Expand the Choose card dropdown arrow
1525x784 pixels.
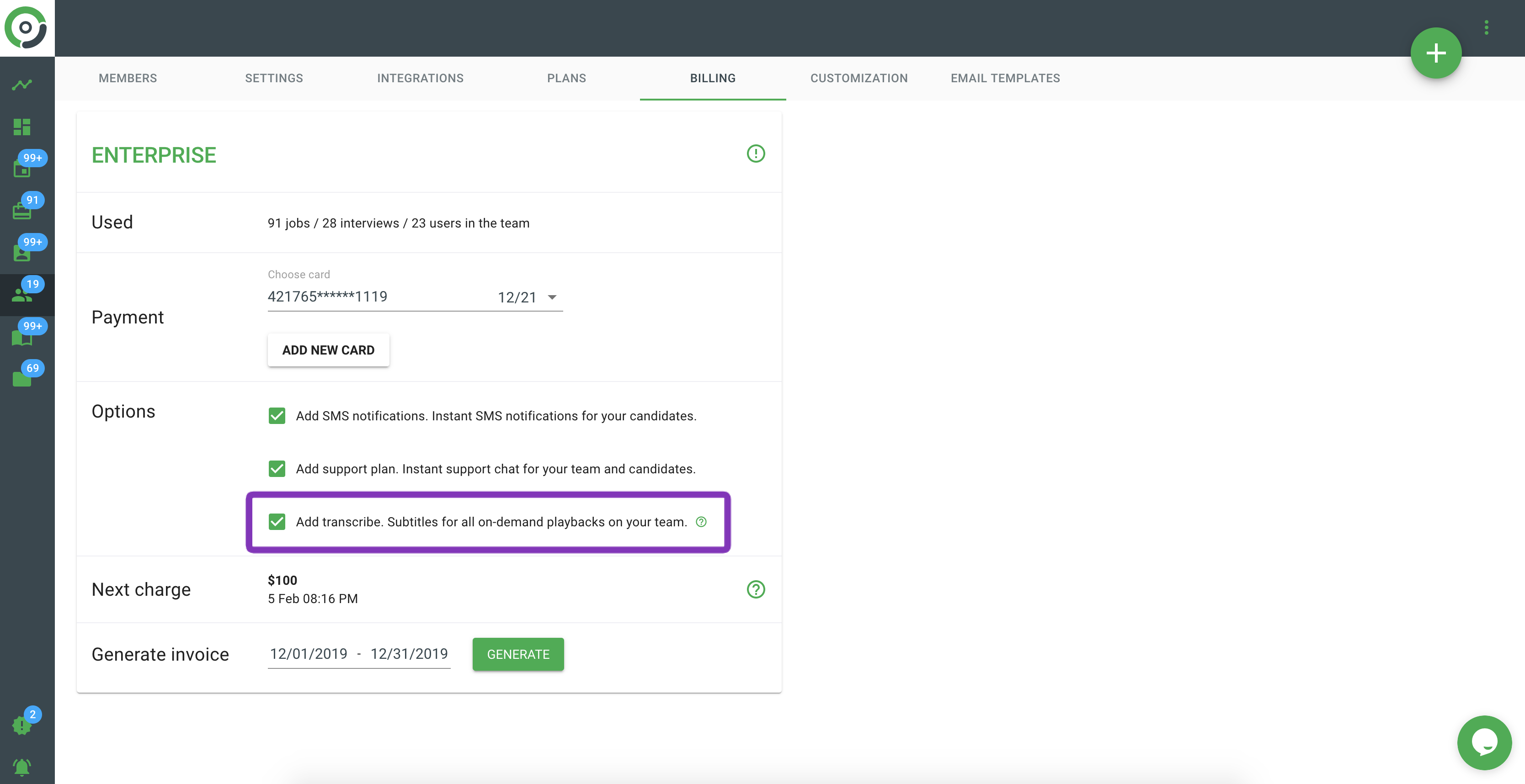(x=552, y=297)
